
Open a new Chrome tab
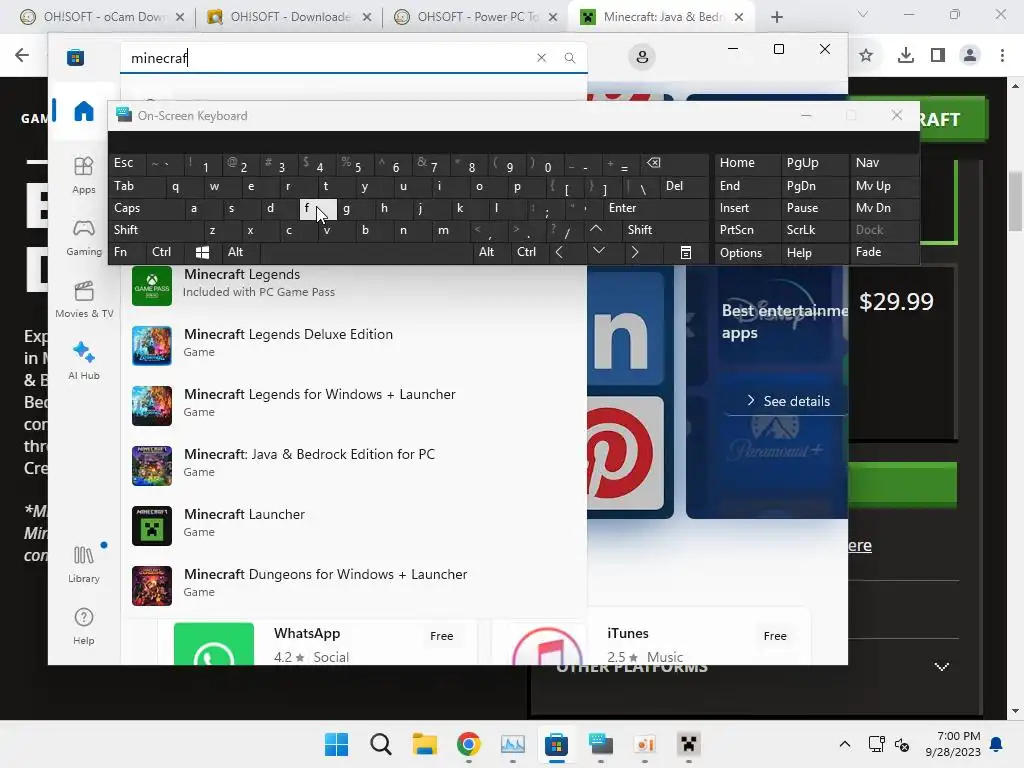pos(776,17)
